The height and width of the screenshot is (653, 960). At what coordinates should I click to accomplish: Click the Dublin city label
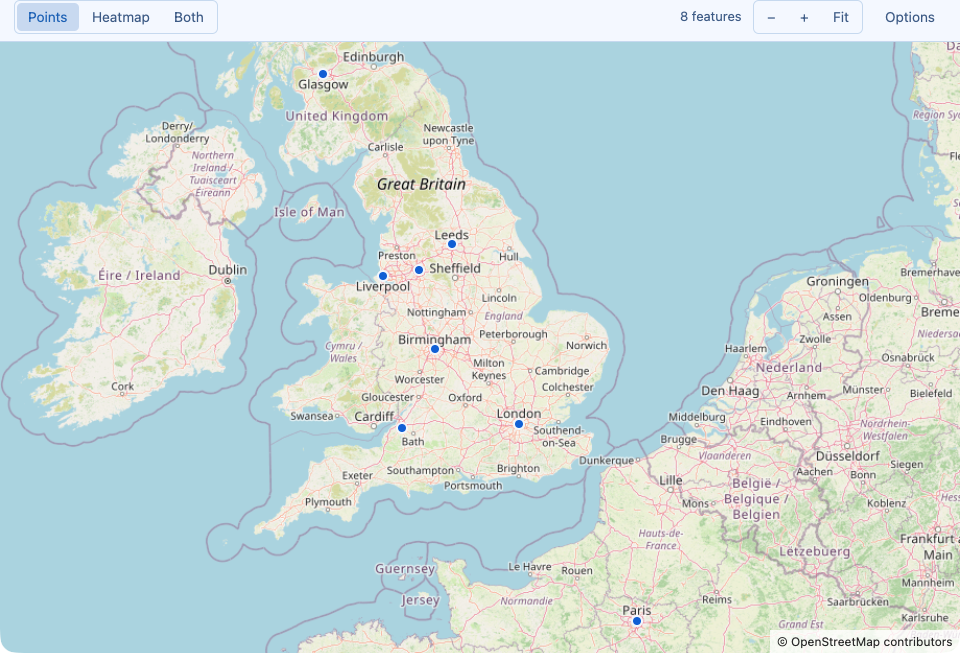[228, 270]
